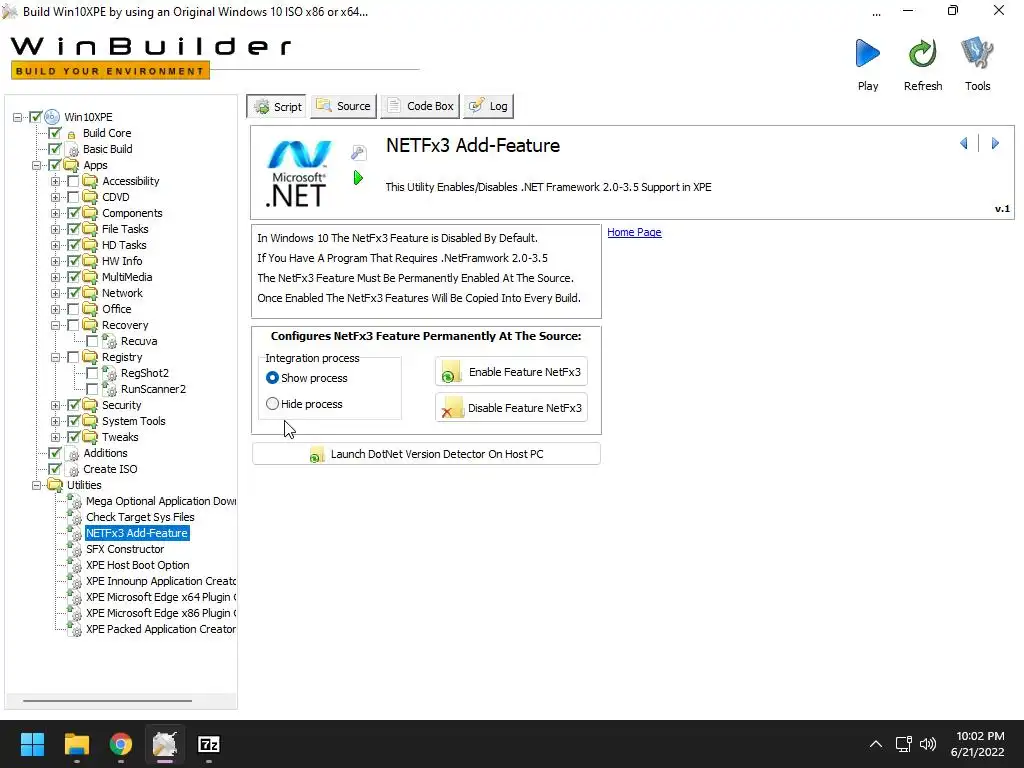Click the Apps folder icon

[x=71, y=165]
